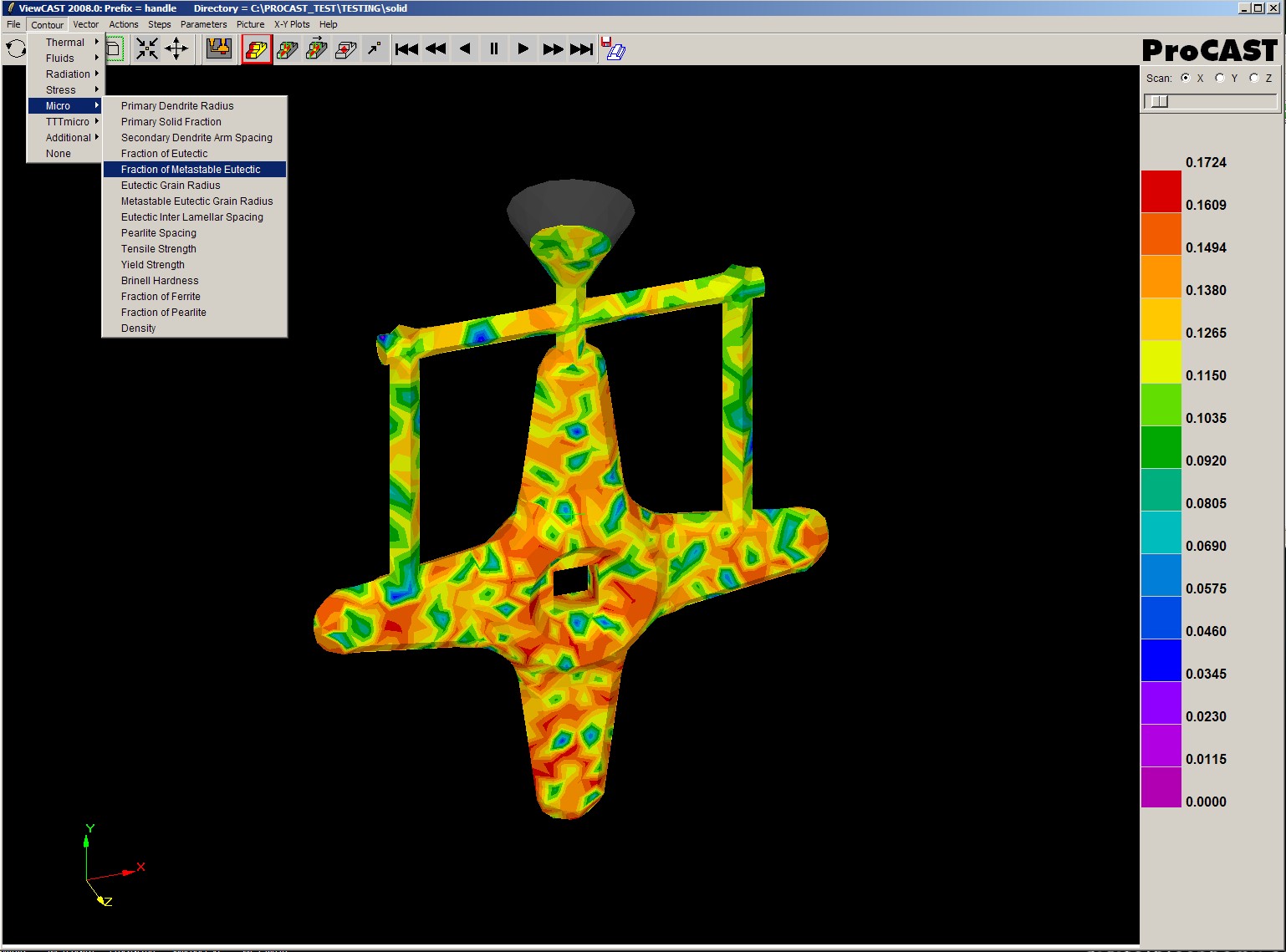The image size is (1286, 952).
Task: Select Z scan direction radio
Action: tap(1253, 78)
